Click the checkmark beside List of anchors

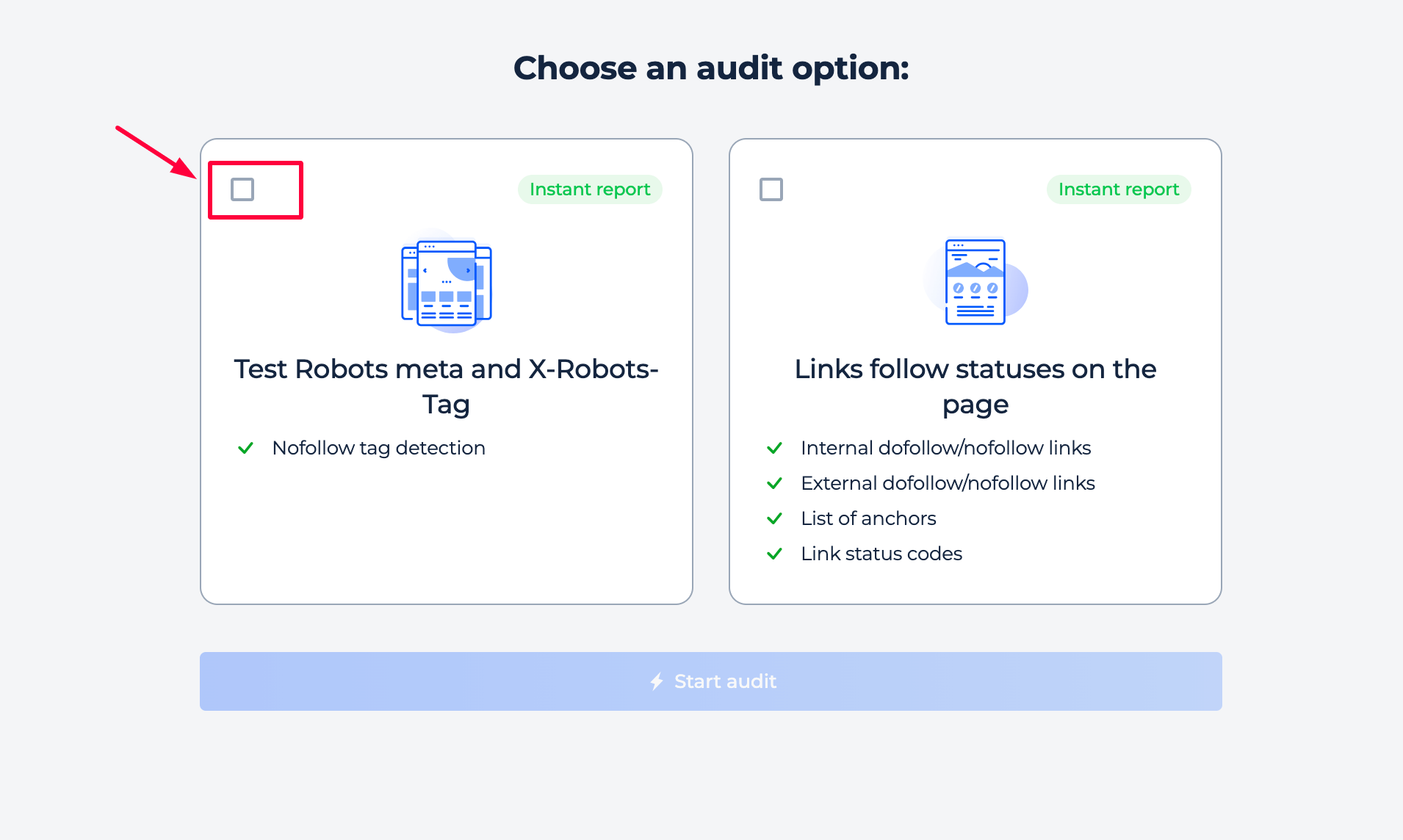(x=774, y=518)
